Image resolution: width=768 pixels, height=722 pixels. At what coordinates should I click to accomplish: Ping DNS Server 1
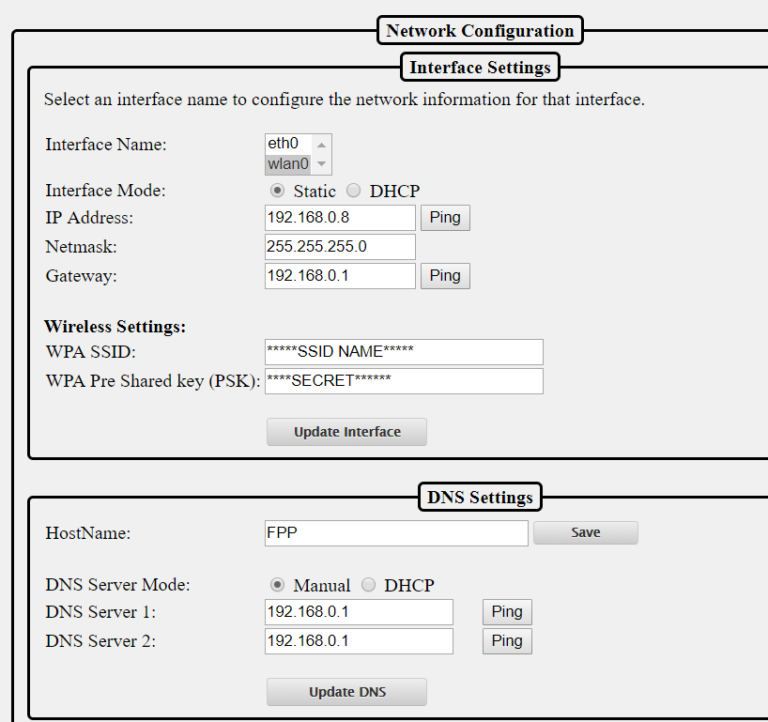click(x=506, y=612)
